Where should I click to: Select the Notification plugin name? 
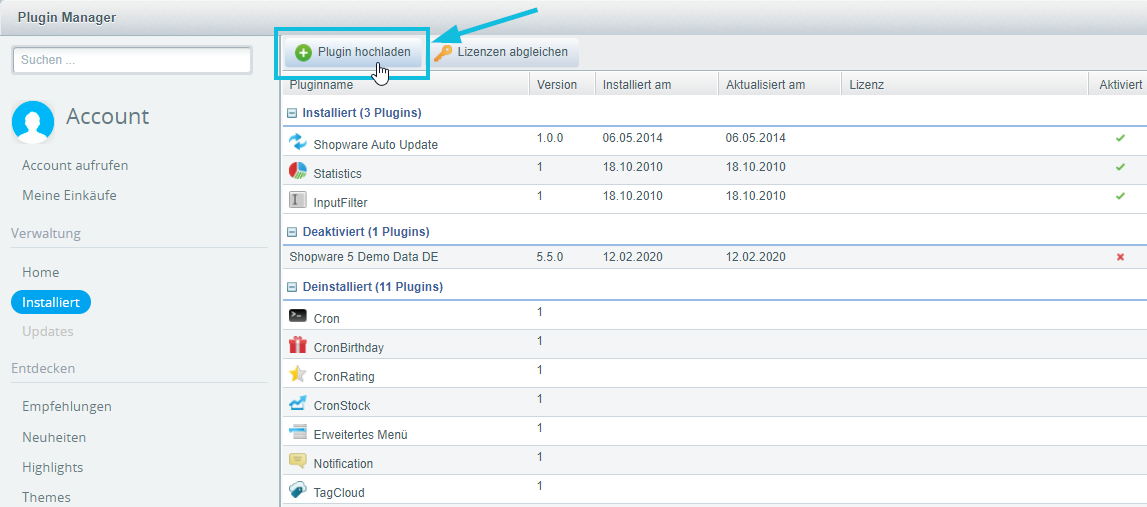343,464
